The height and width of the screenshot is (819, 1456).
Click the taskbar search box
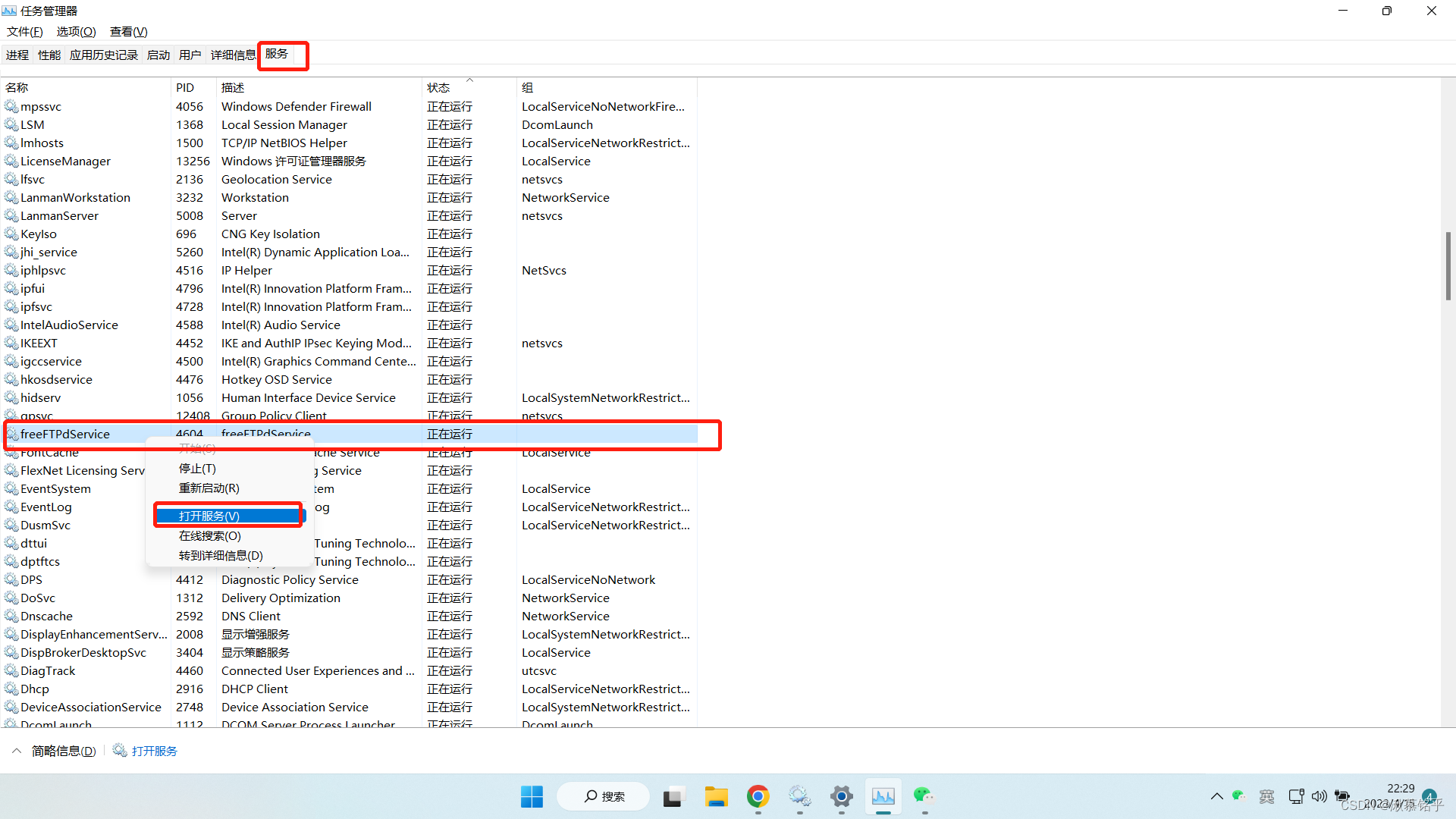click(x=604, y=796)
